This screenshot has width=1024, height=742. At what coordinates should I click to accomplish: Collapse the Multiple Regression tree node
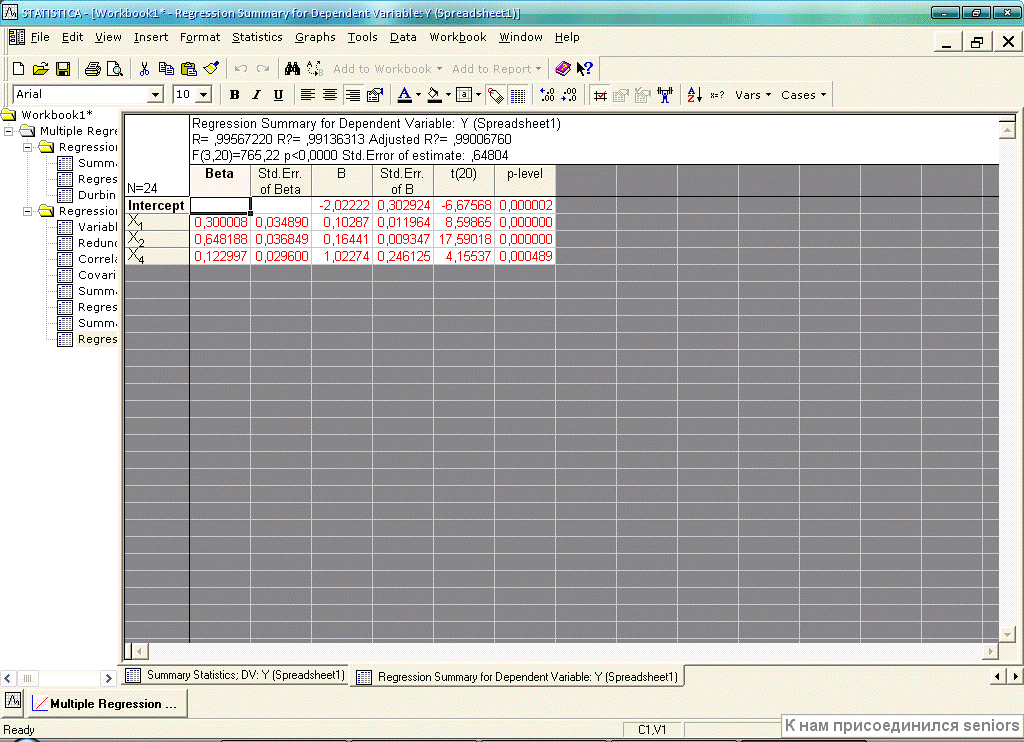click(x=10, y=131)
